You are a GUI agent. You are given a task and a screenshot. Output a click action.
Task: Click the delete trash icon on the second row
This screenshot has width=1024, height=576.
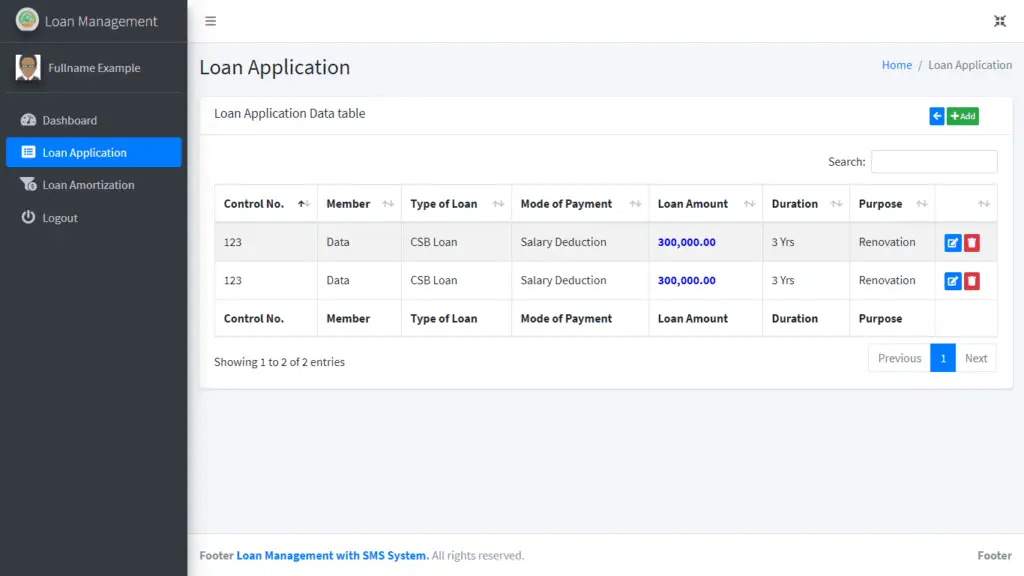coord(969,280)
